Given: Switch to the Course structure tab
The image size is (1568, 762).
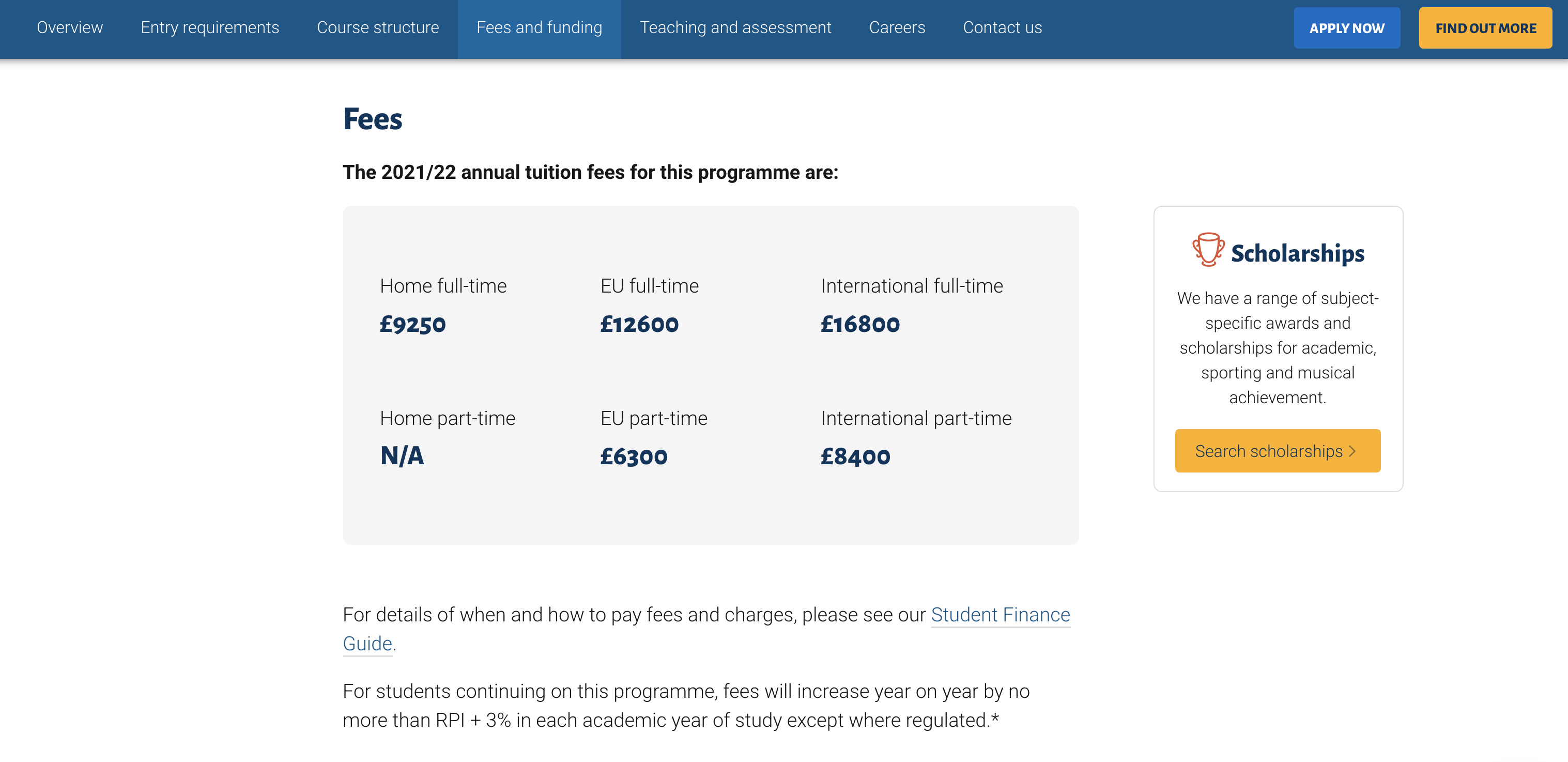Looking at the screenshot, I should (x=377, y=28).
